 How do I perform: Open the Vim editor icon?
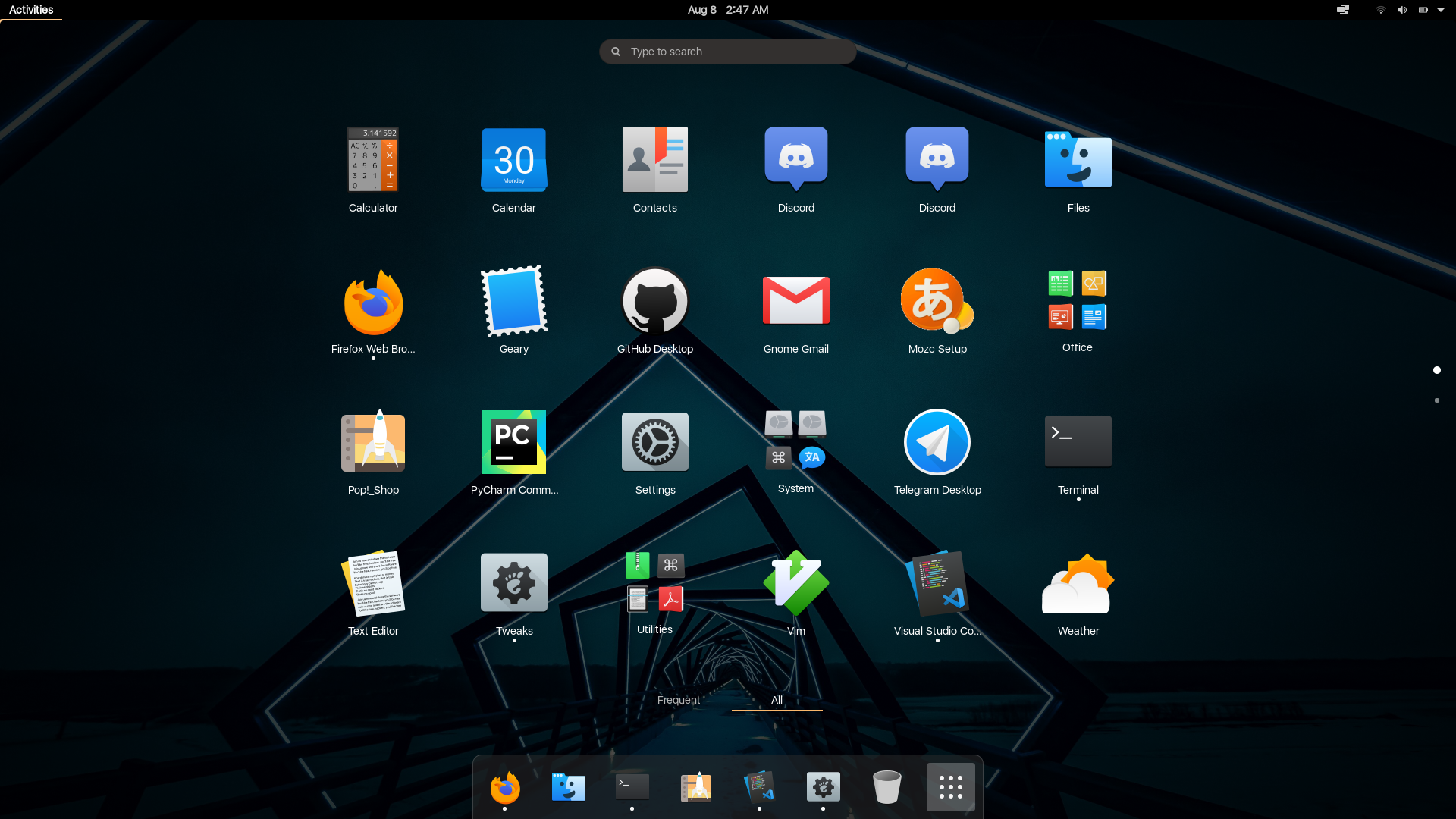click(795, 583)
